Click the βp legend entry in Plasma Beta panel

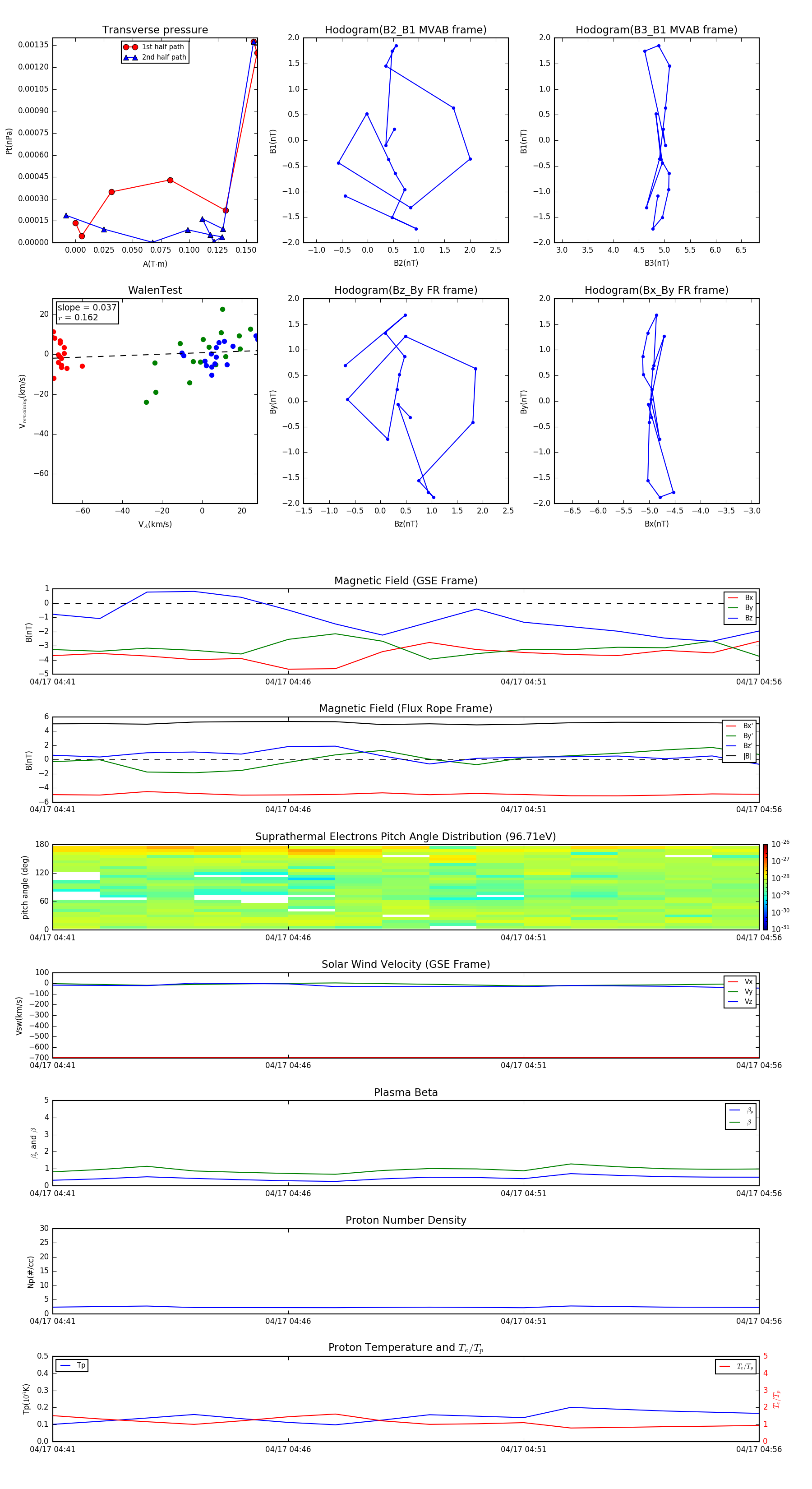pos(741,1110)
